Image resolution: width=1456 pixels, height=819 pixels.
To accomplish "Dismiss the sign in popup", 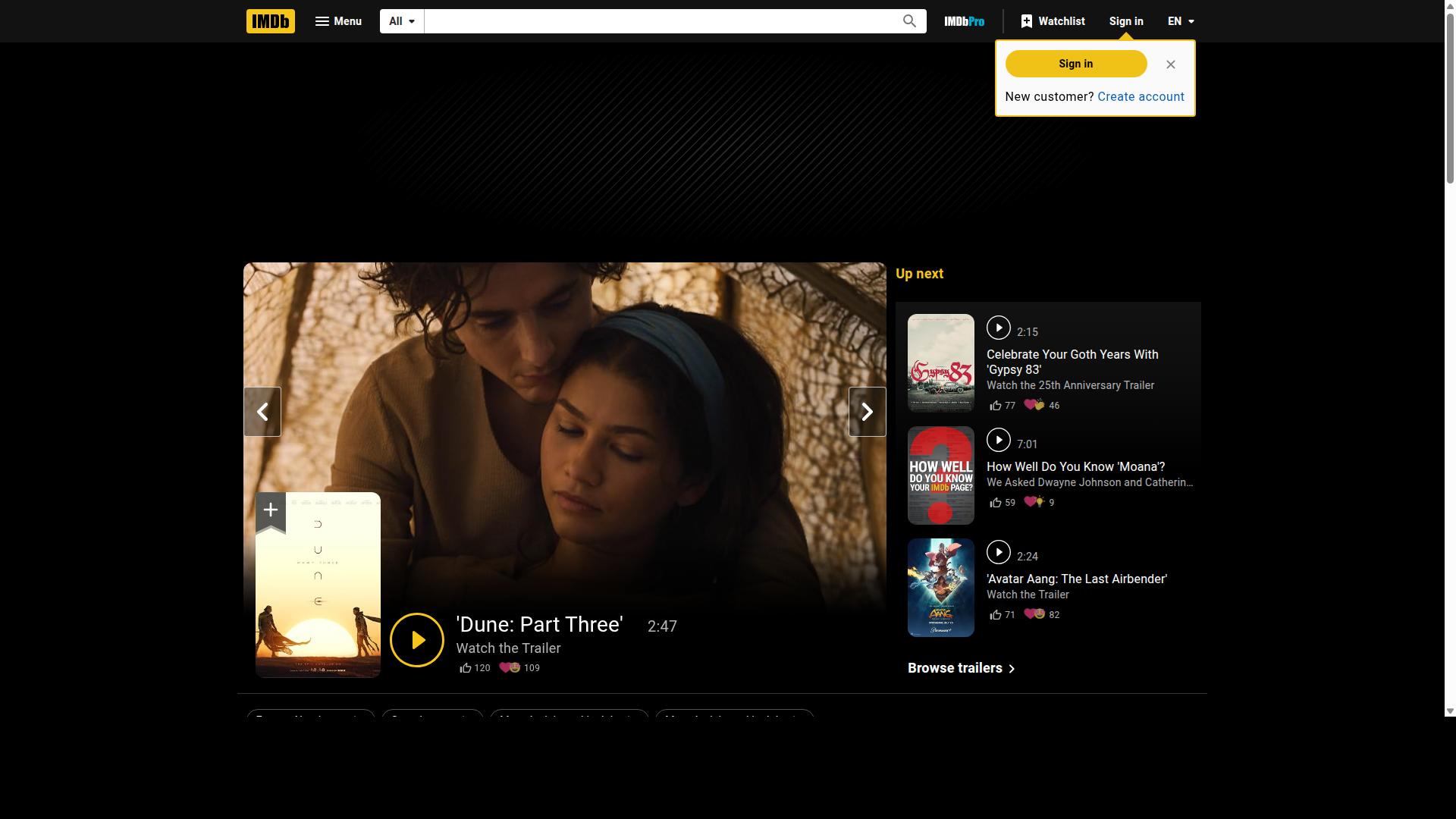I will pos(1171,64).
